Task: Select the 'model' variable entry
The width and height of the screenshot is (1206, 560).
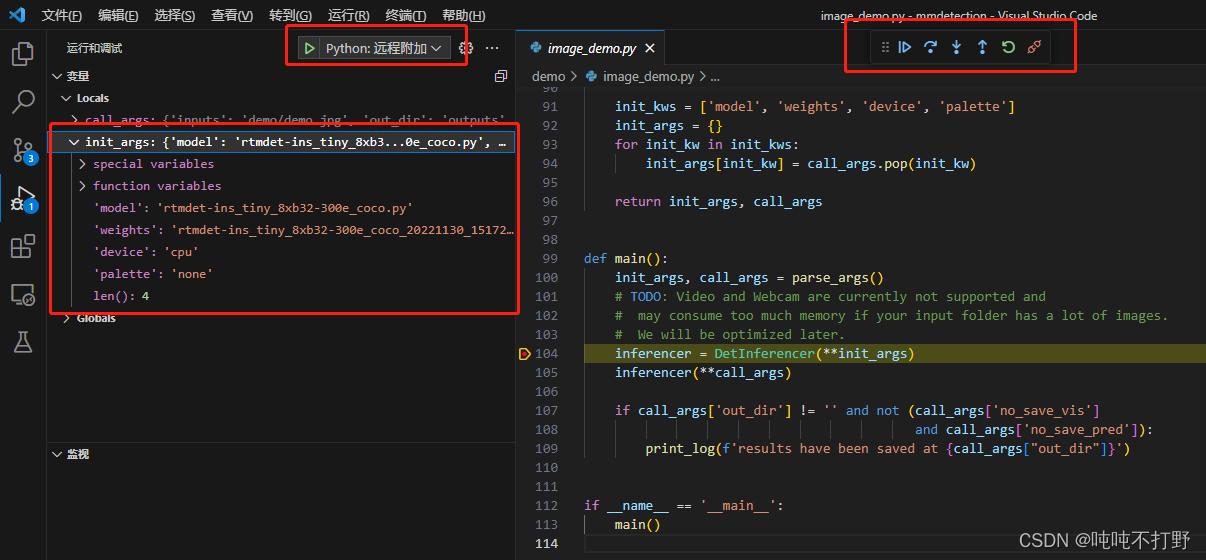Action: [x=282, y=208]
